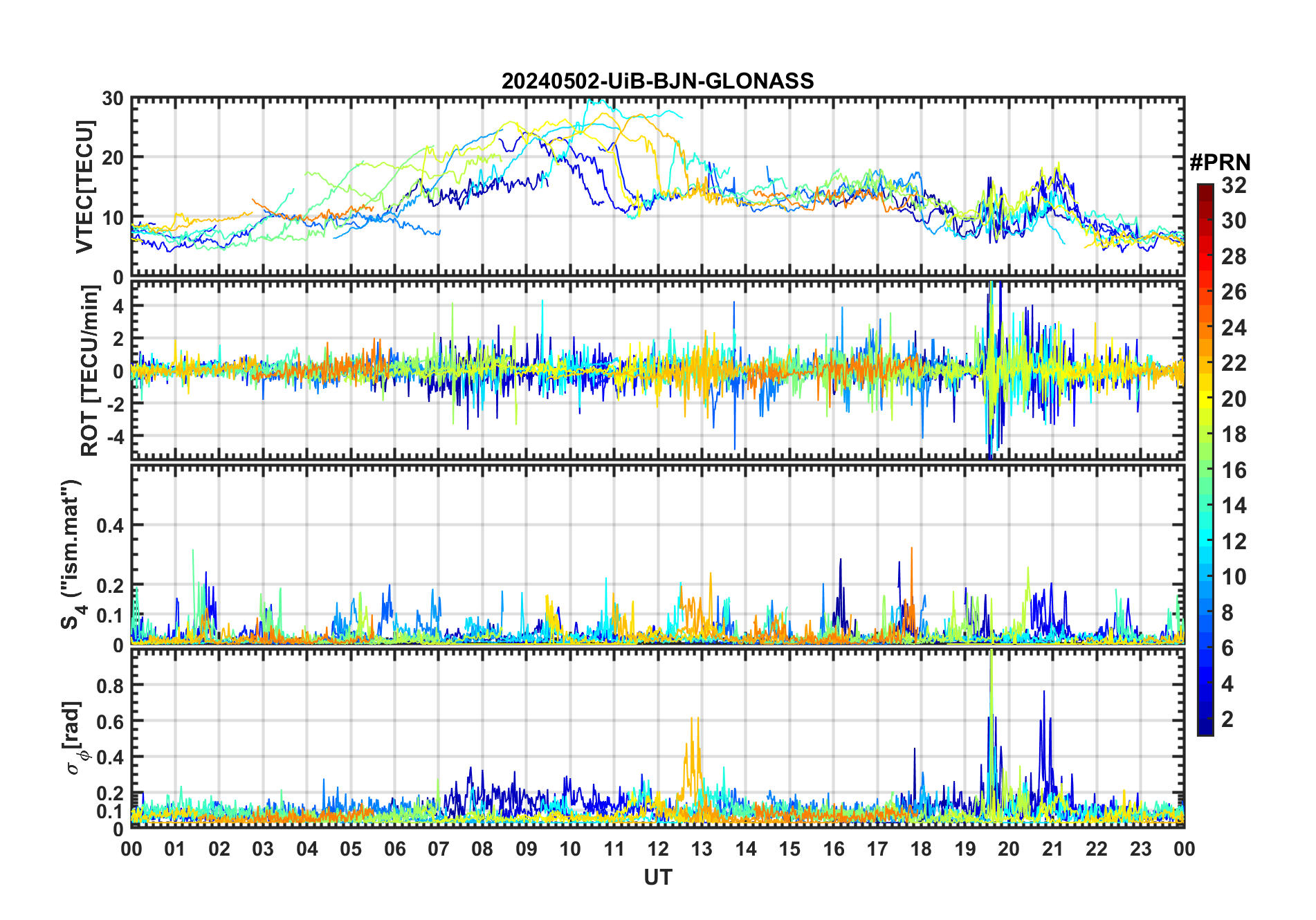The height and width of the screenshot is (920, 1316).
Task: Click colorbar tick label 28
Action: pyautogui.click(x=1234, y=256)
